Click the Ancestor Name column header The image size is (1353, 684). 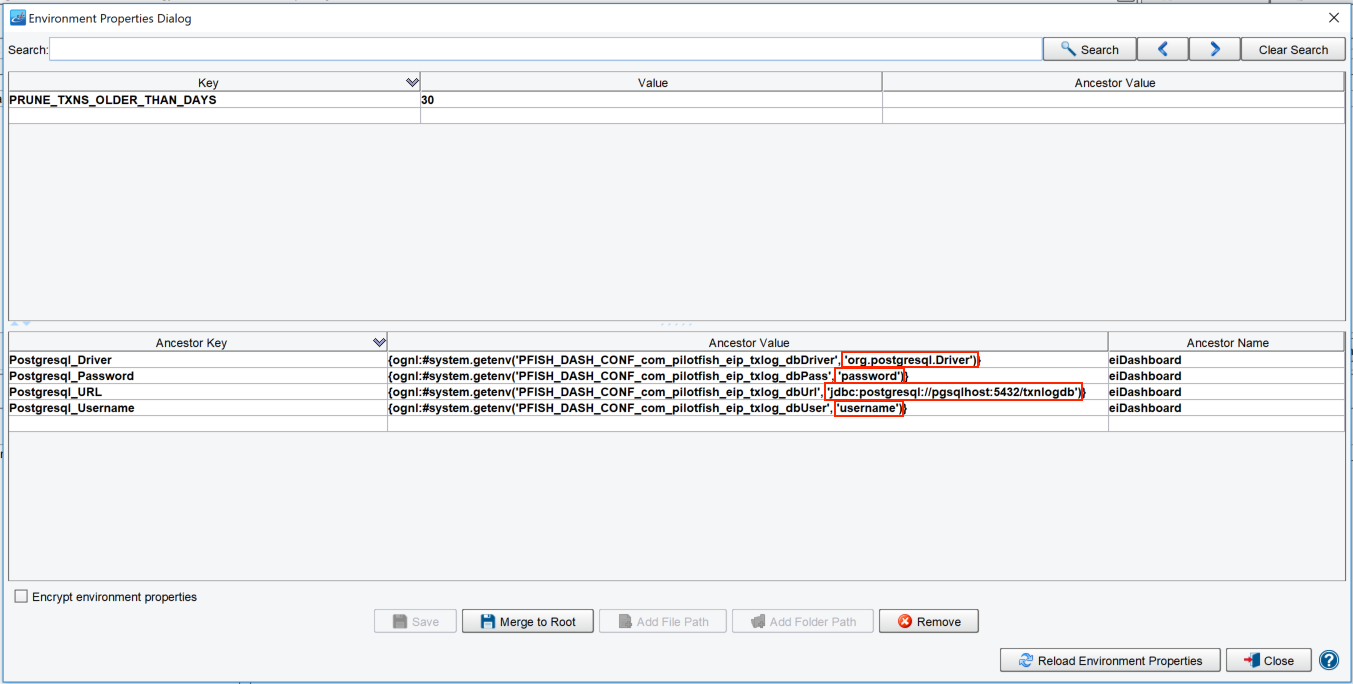pos(1226,342)
